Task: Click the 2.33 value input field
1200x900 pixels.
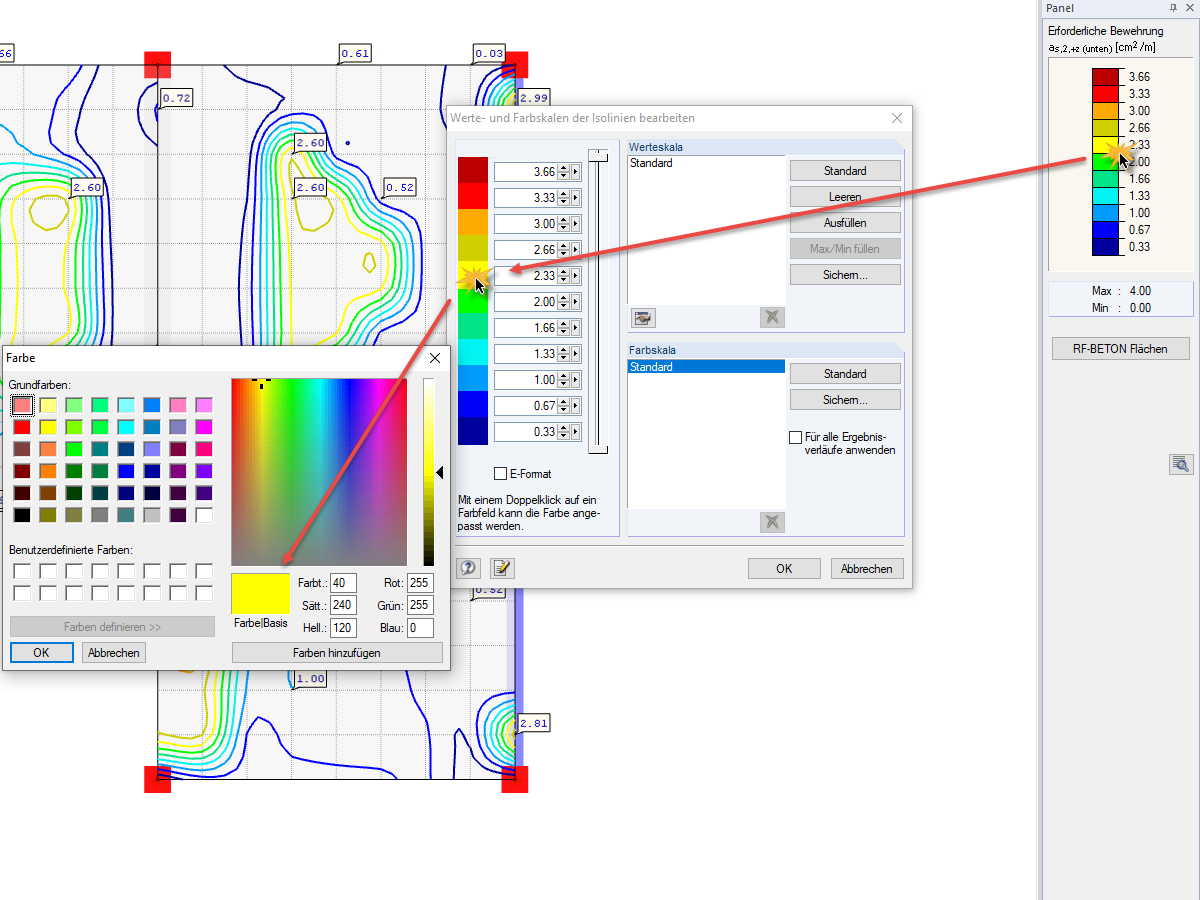Action: point(526,276)
